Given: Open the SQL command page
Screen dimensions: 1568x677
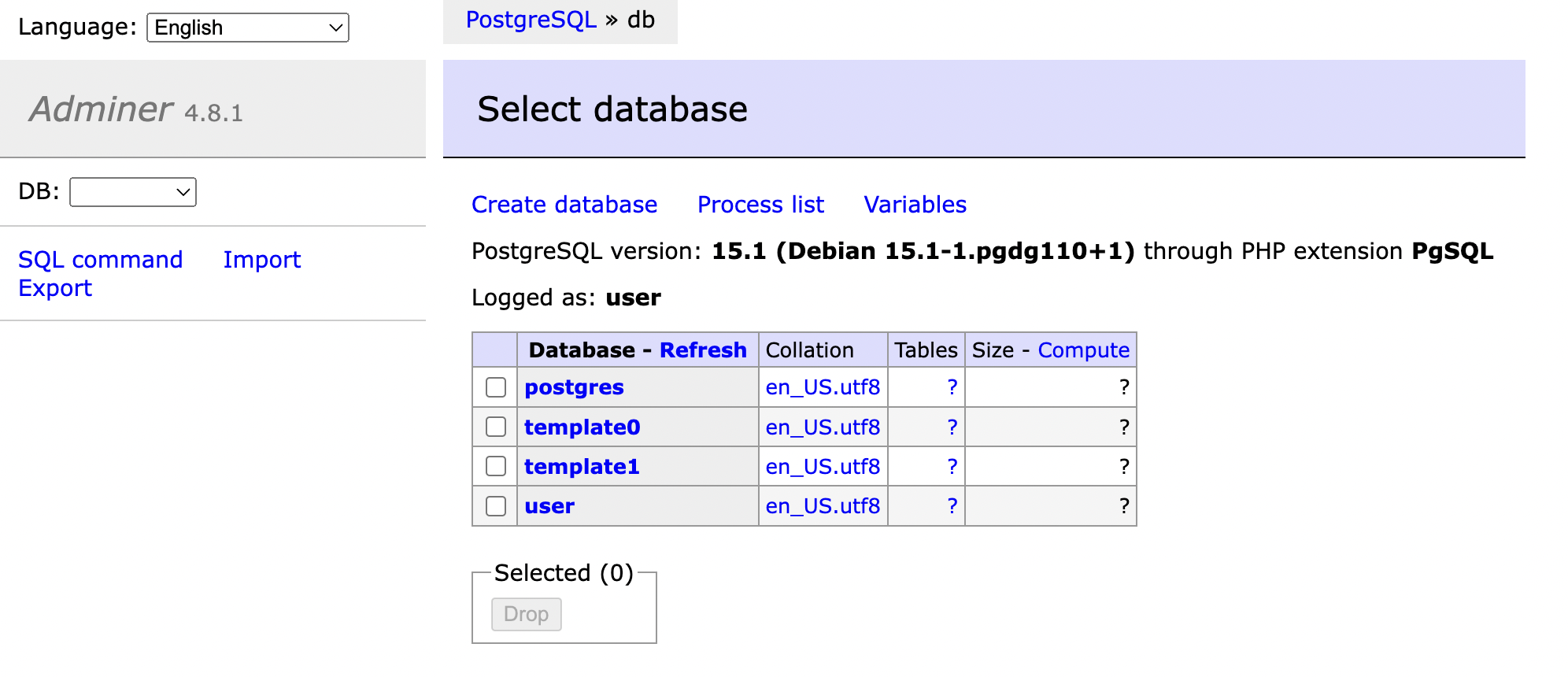Looking at the screenshot, I should pyautogui.click(x=101, y=260).
